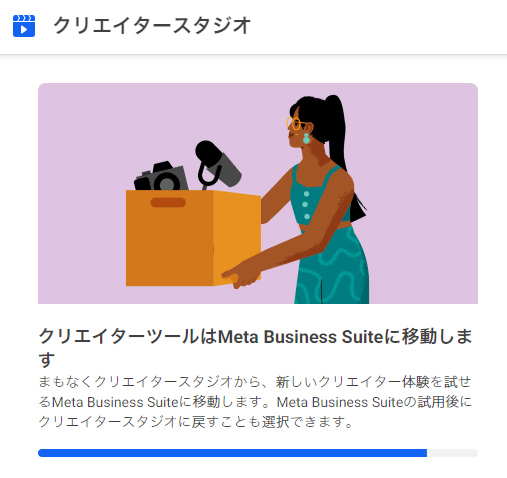This screenshot has height=478, width=507.
Task: Click the クリエイタースタジオ header title
Action: (152, 26)
